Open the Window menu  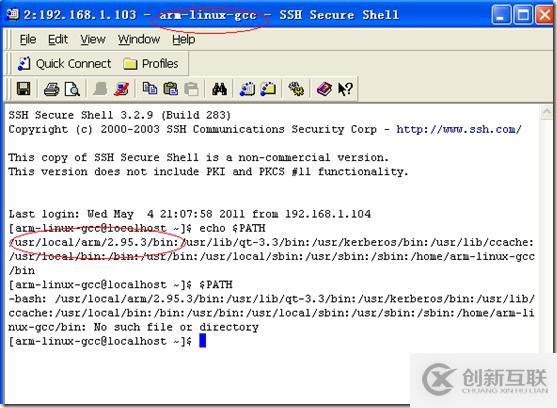(139, 39)
